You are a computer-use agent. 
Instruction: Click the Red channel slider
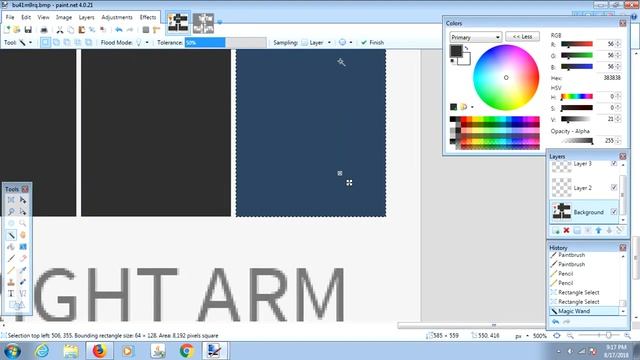577,44
